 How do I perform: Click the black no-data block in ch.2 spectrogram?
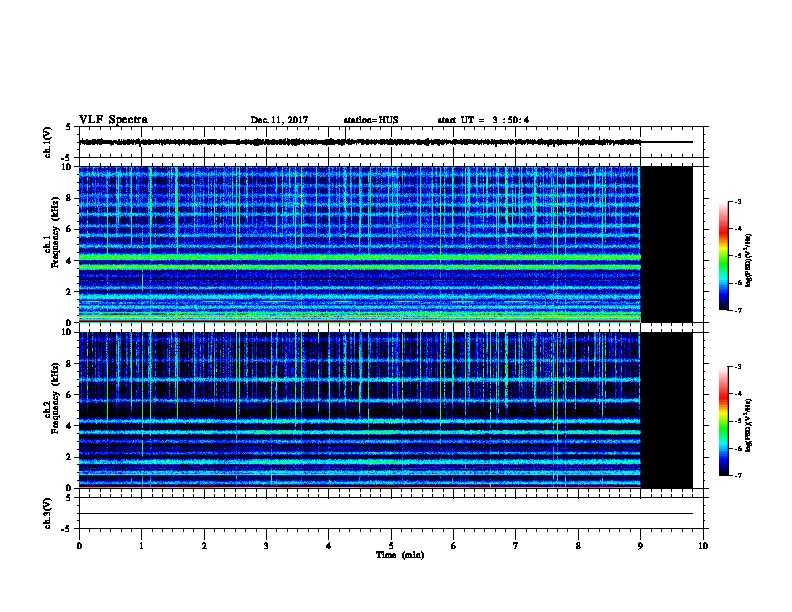(667, 410)
